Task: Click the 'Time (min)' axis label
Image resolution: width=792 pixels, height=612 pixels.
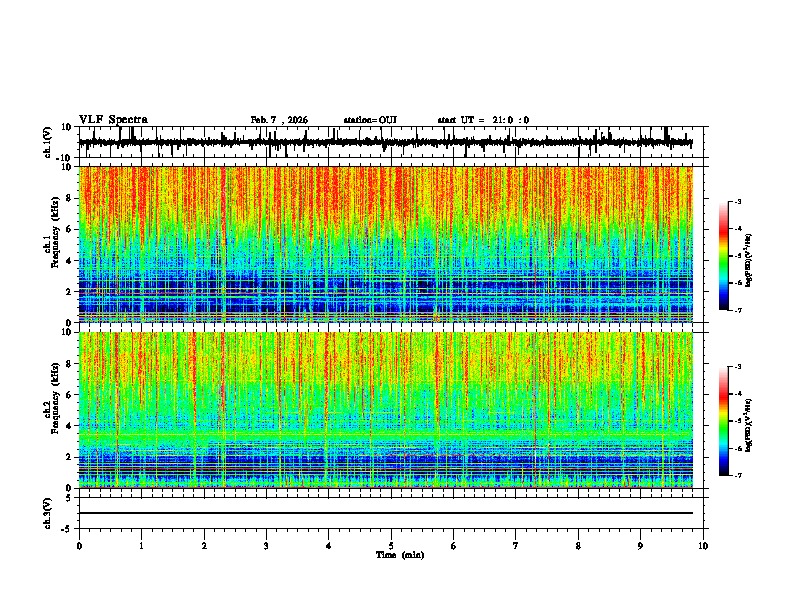Action: click(x=400, y=555)
